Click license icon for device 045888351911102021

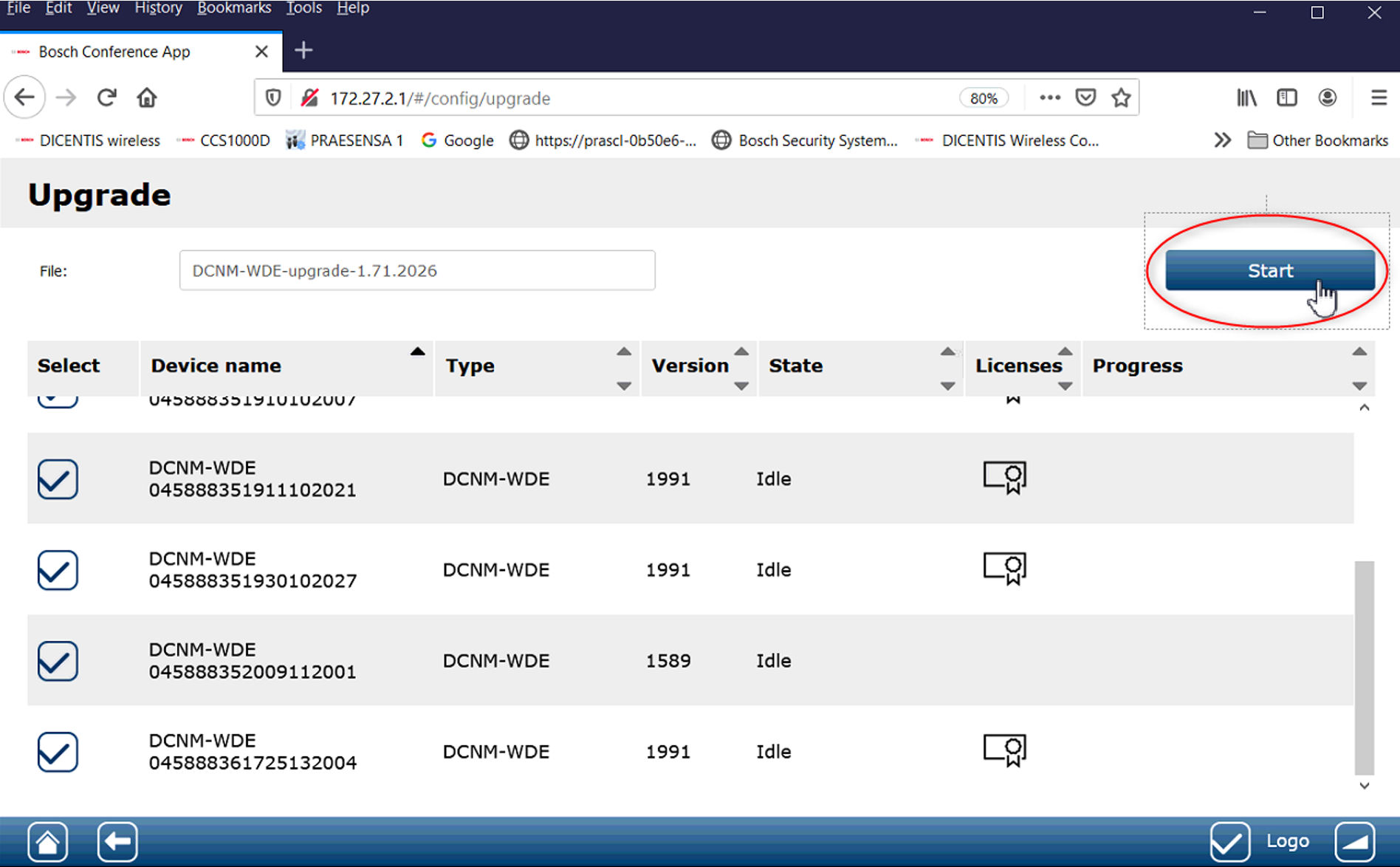point(1004,477)
